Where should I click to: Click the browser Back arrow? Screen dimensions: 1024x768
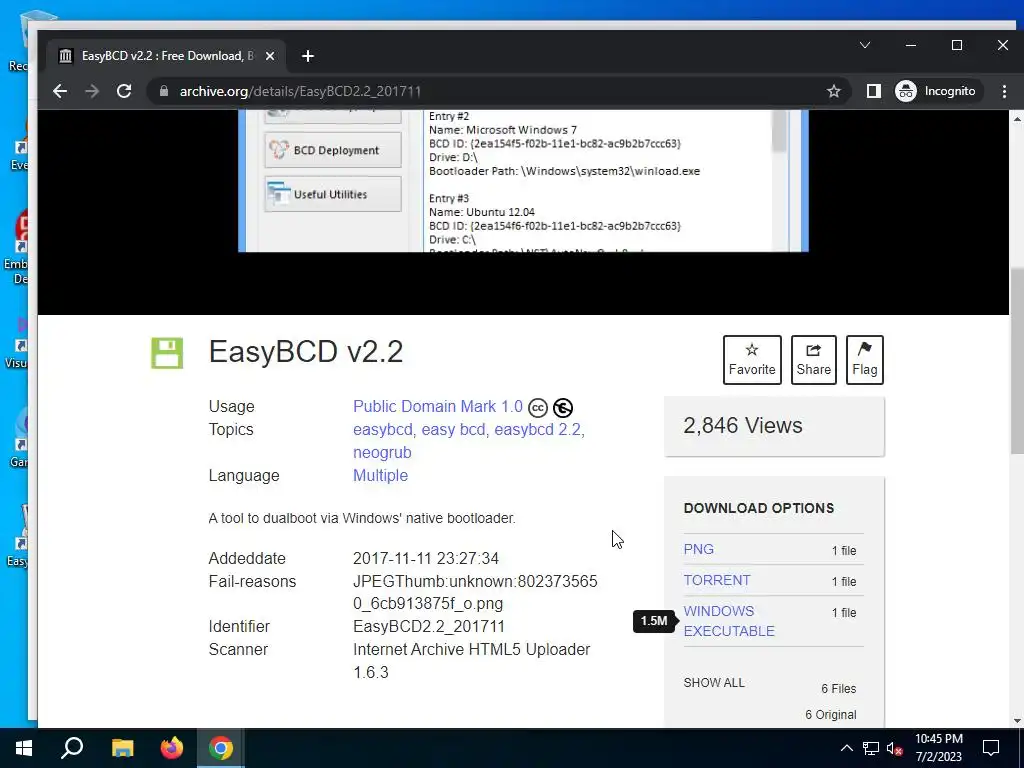tap(60, 91)
